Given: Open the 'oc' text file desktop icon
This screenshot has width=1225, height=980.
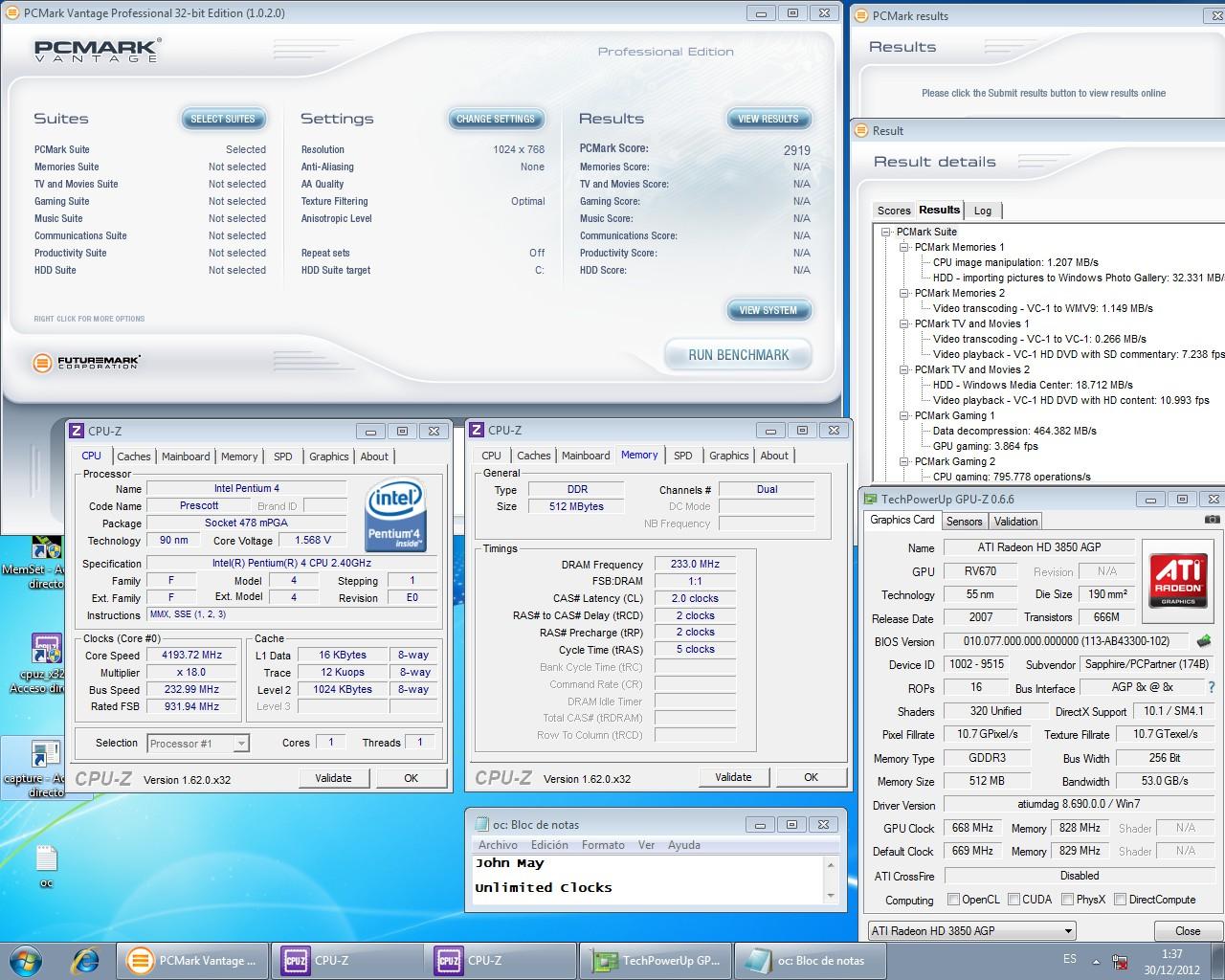Looking at the screenshot, I should coord(46,865).
